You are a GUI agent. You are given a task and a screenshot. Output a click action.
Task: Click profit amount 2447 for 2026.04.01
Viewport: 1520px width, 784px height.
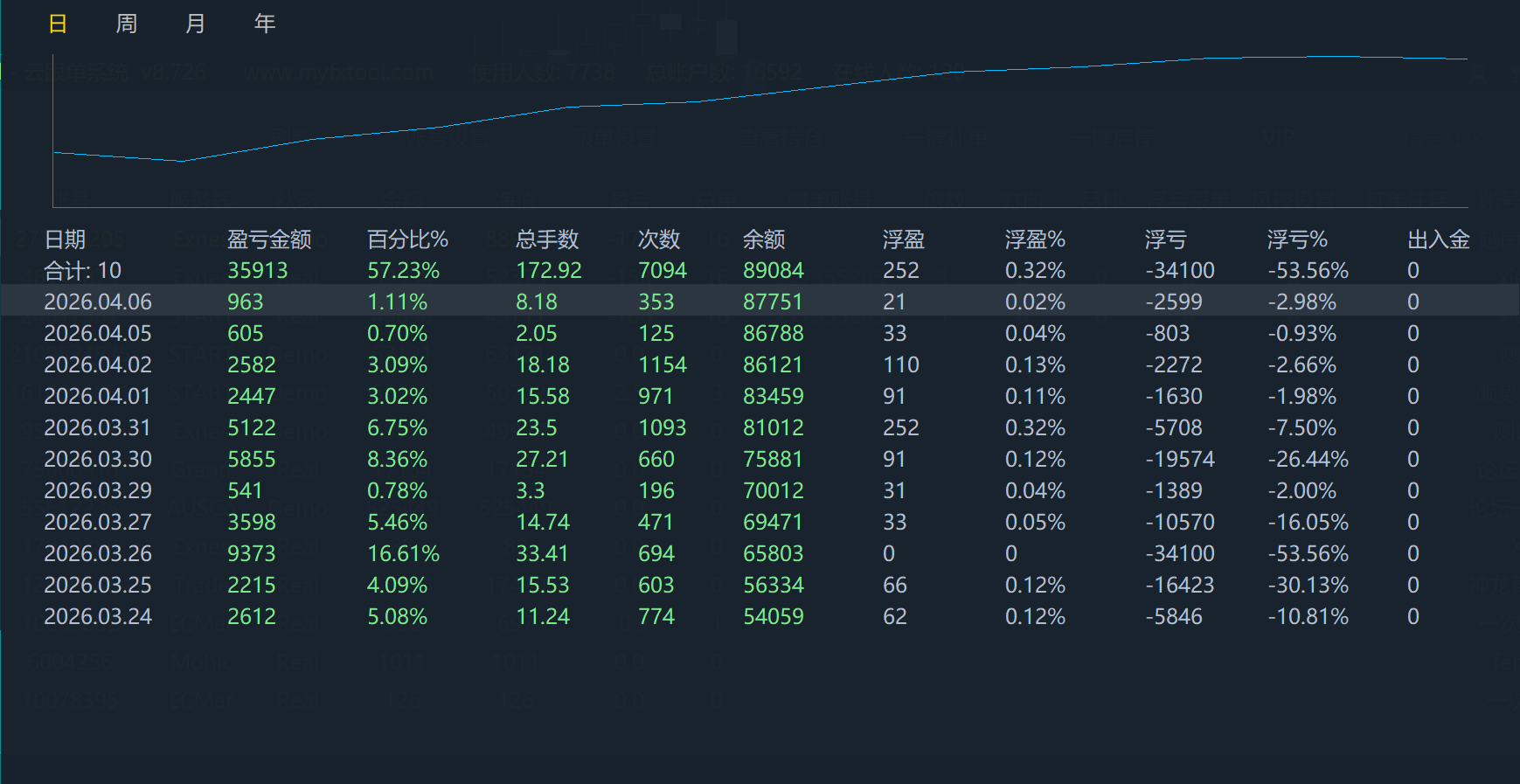tap(252, 397)
